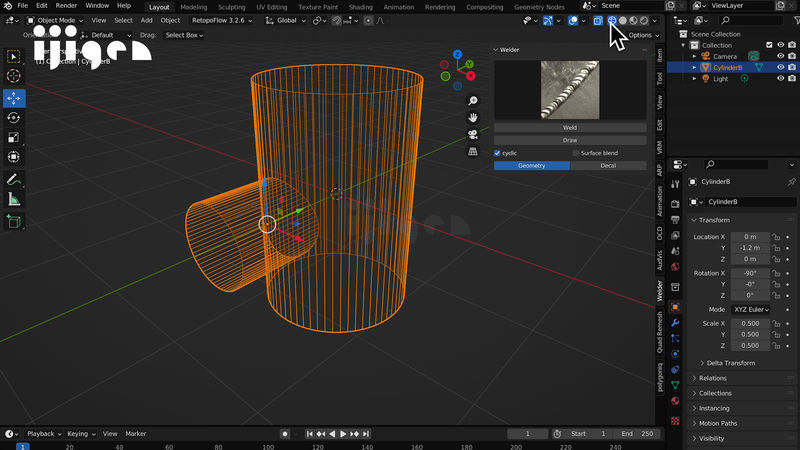
Task: Select the Rotate tool in the toolbar
Action: click(x=14, y=117)
